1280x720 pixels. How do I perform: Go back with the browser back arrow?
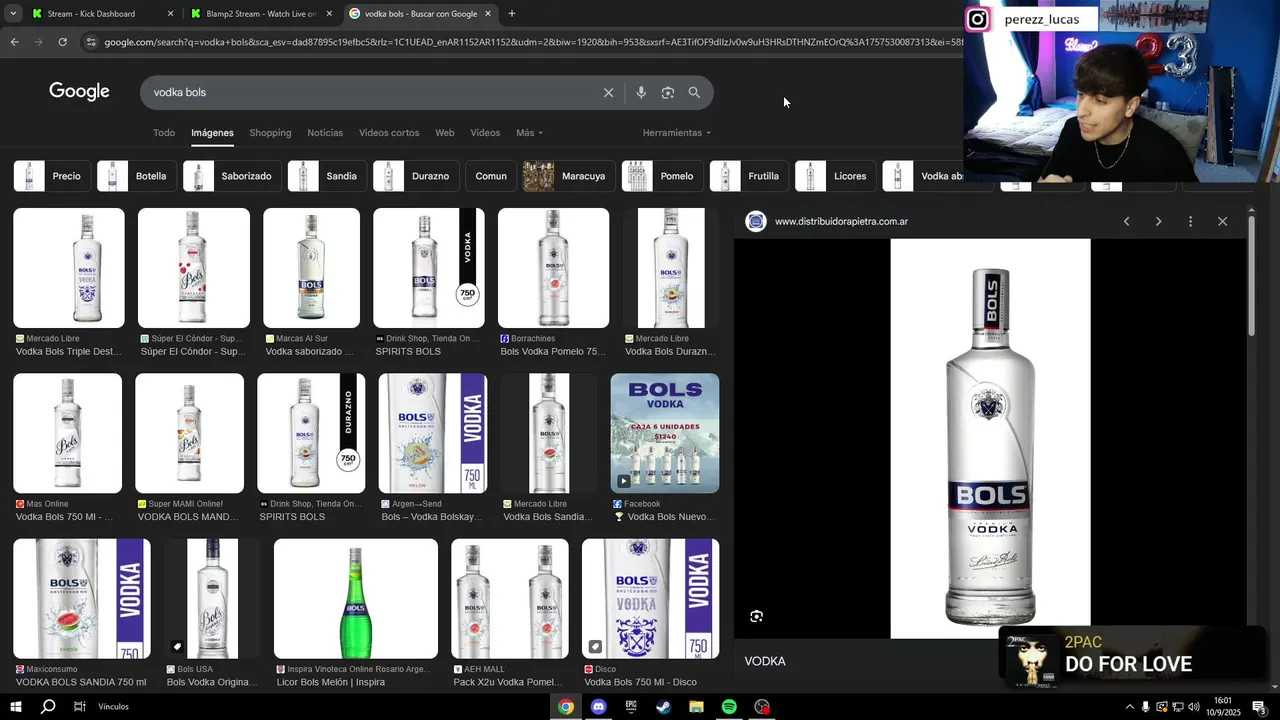click(14, 42)
